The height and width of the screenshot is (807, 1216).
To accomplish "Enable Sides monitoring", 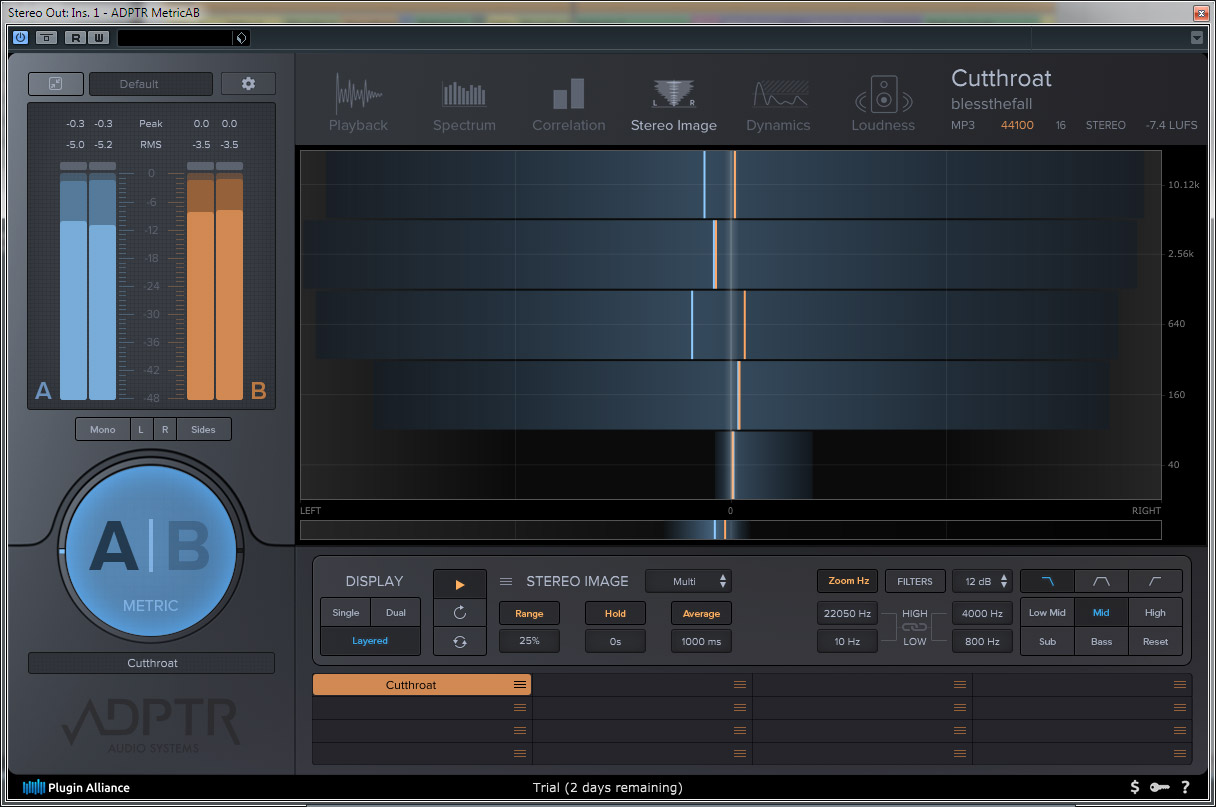I will point(204,429).
